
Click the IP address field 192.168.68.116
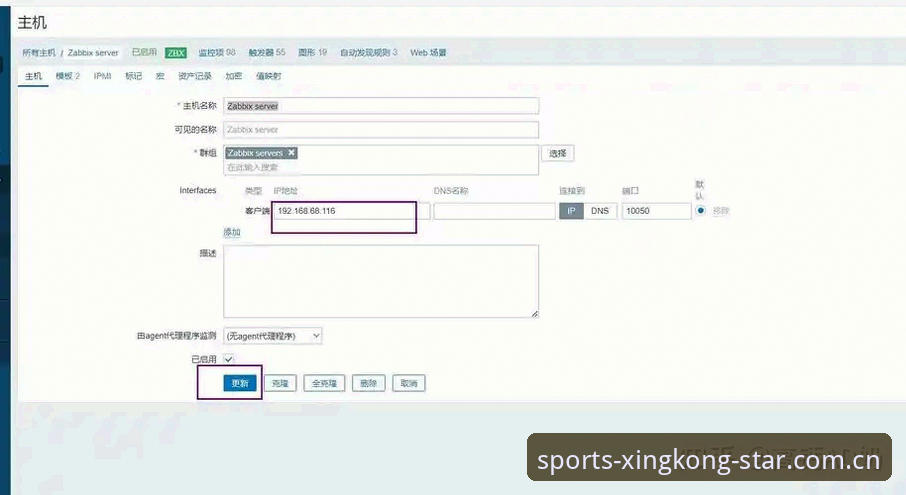coord(351,211)
